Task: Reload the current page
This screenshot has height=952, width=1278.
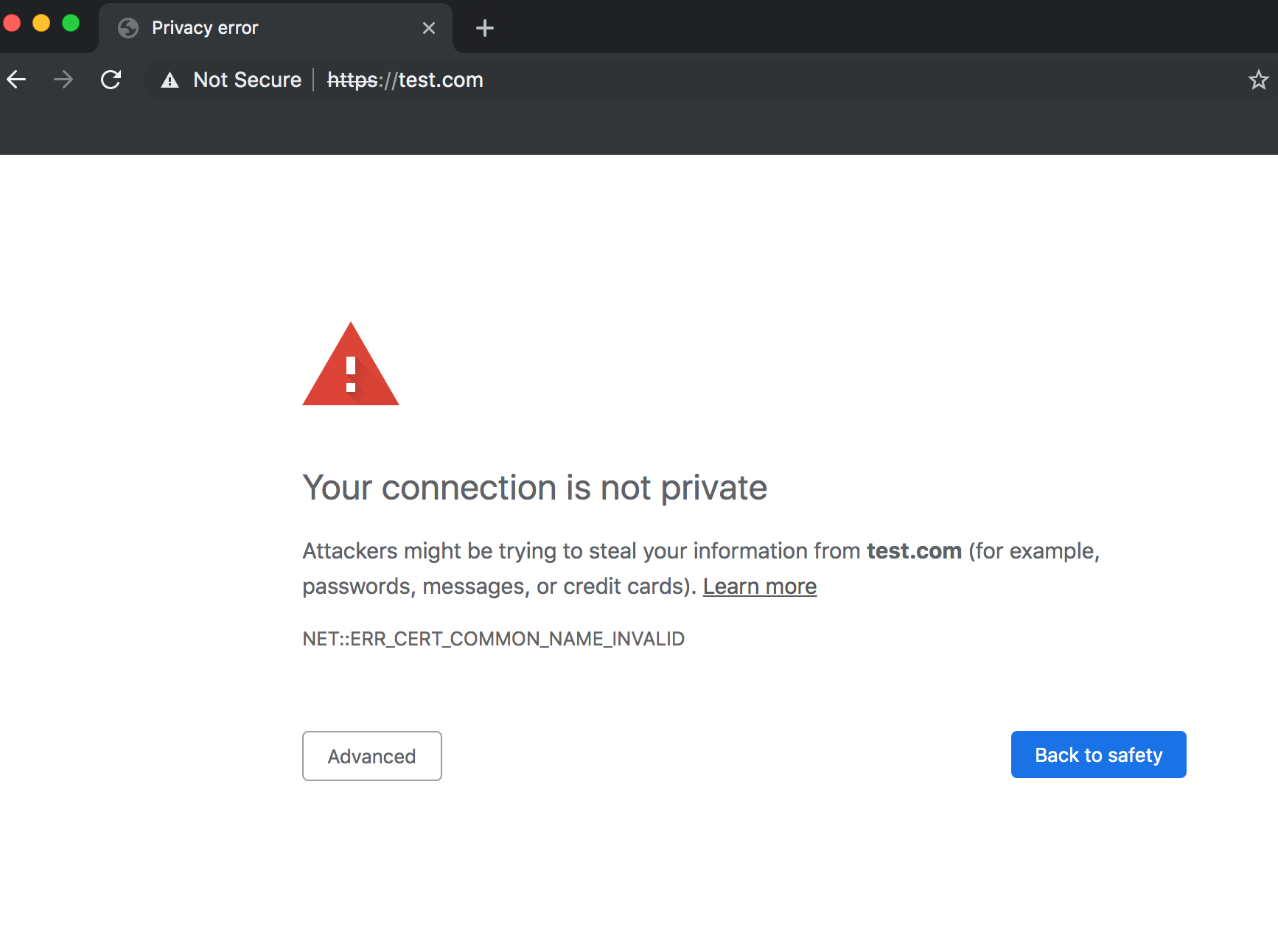Action: (111, 80)
